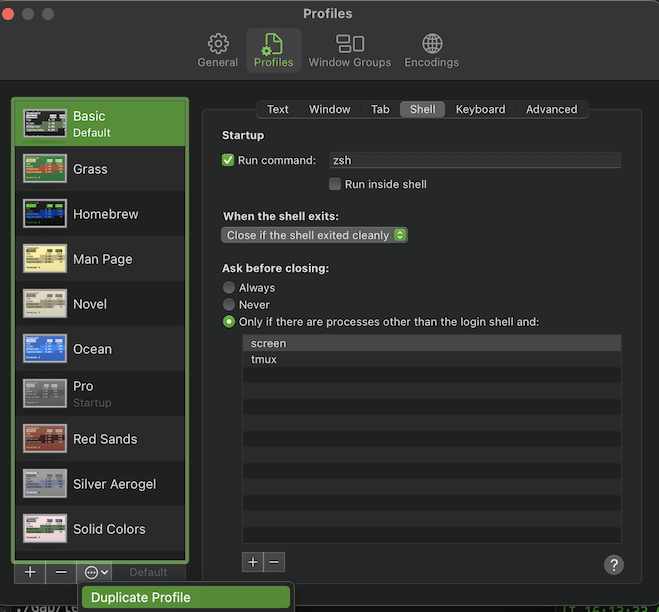Click the Silver Aerogel profile thumbnail
This screenshot has width=659, height=612.
pyautogui.click(x=45, y=483)
